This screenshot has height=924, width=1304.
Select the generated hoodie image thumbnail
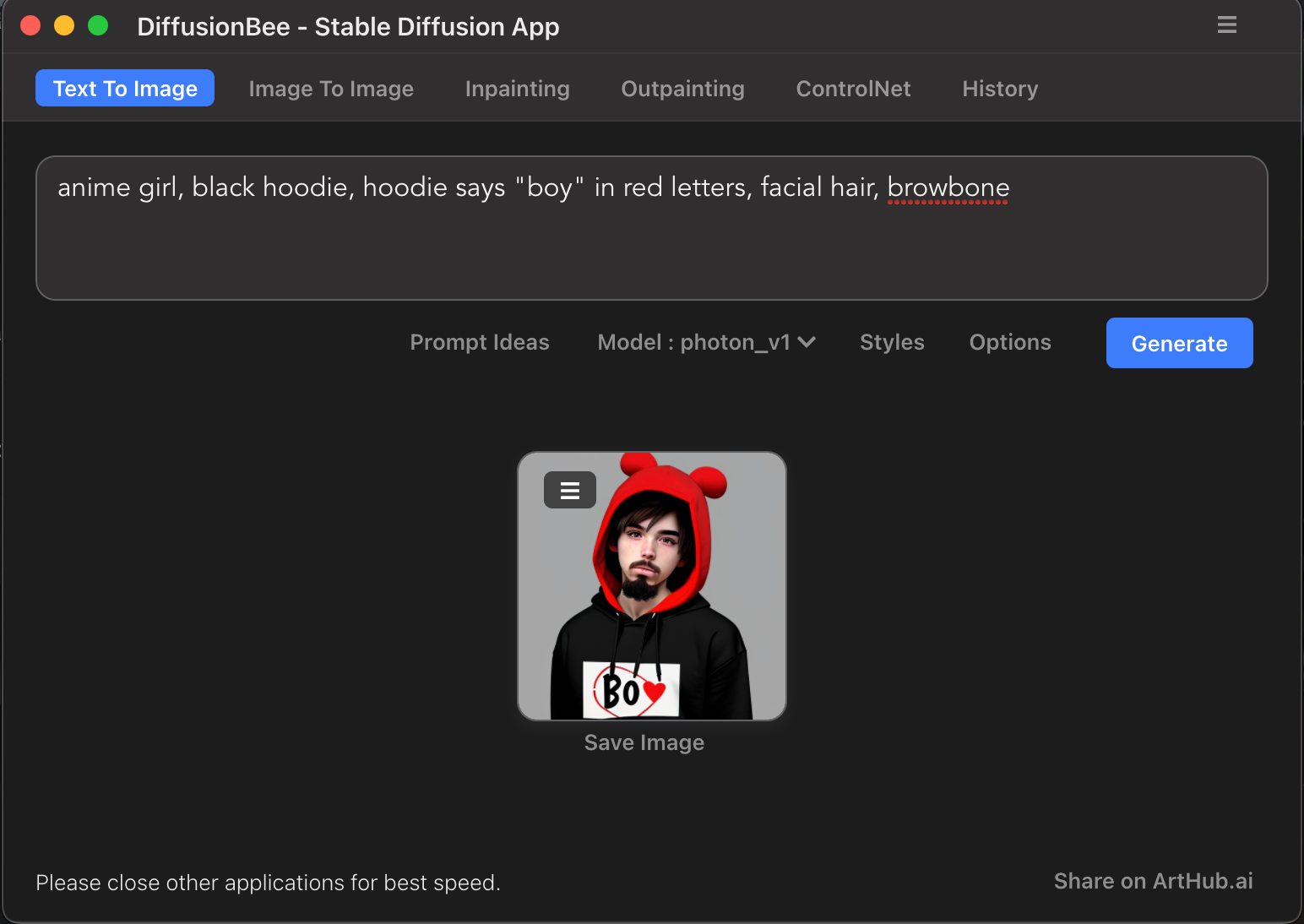651,586
